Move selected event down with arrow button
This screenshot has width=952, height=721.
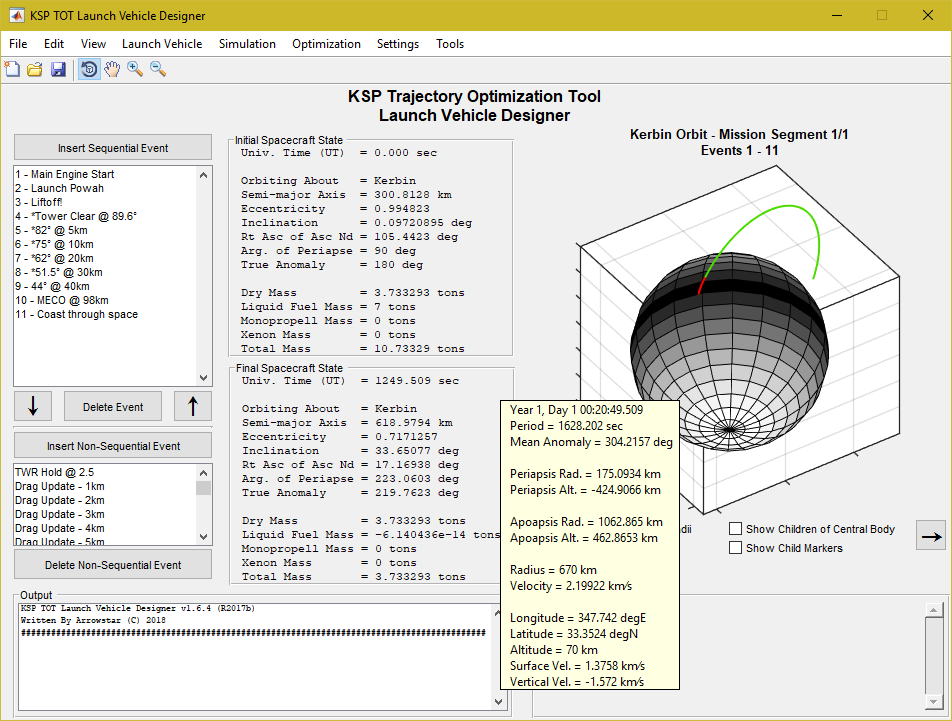33,406
